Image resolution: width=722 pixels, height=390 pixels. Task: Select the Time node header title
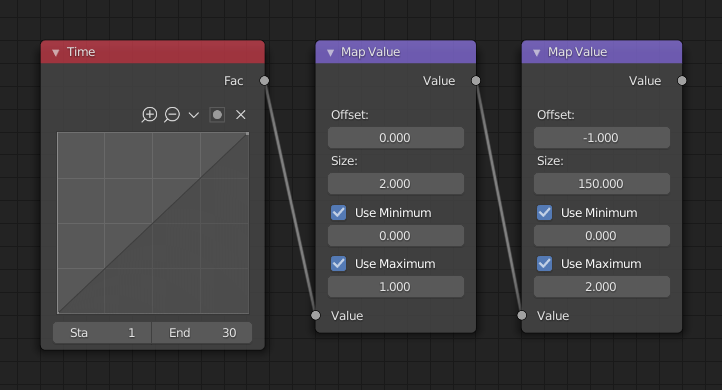(81, 52)
